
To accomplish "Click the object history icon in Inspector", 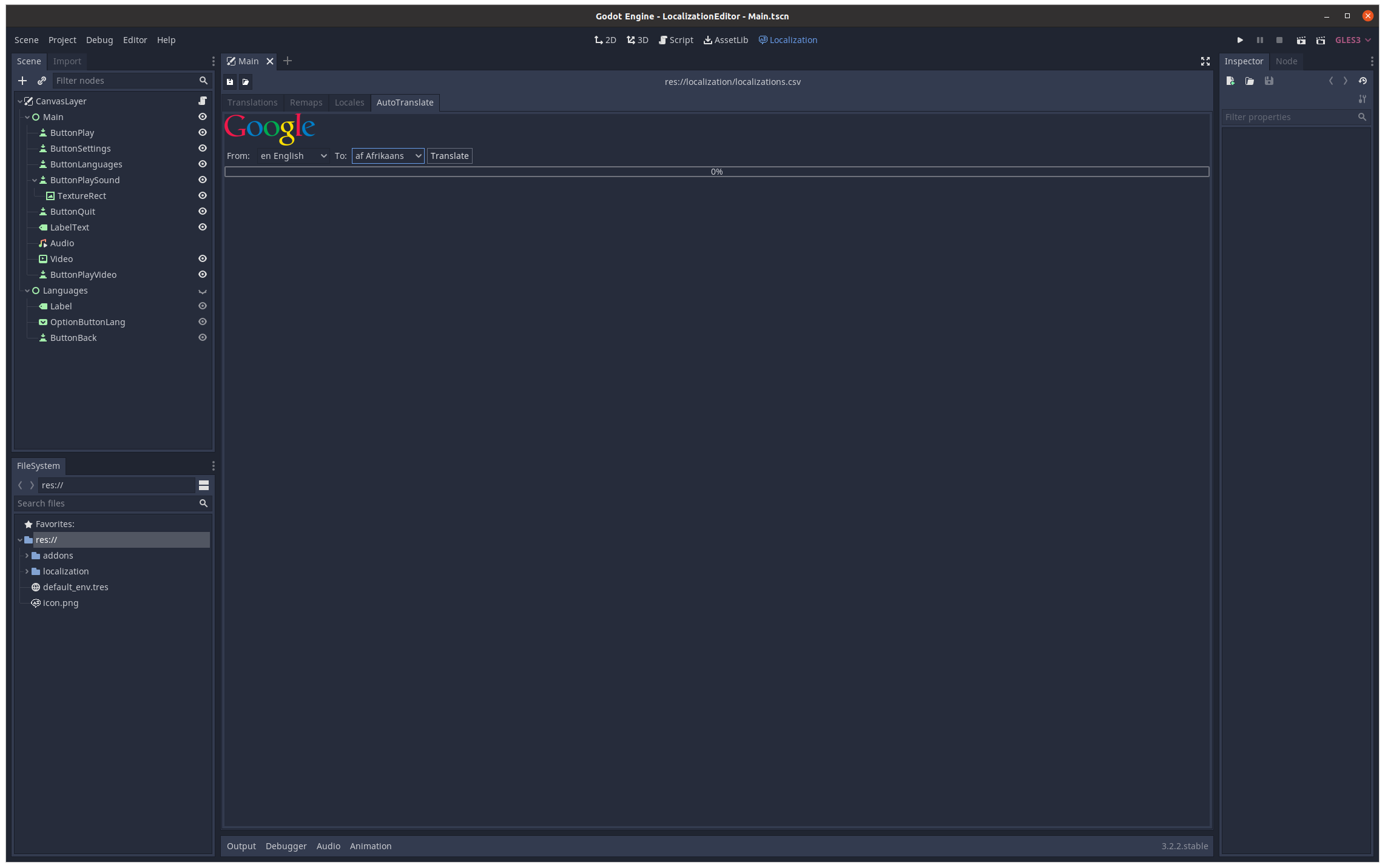I will [1363, 81].
